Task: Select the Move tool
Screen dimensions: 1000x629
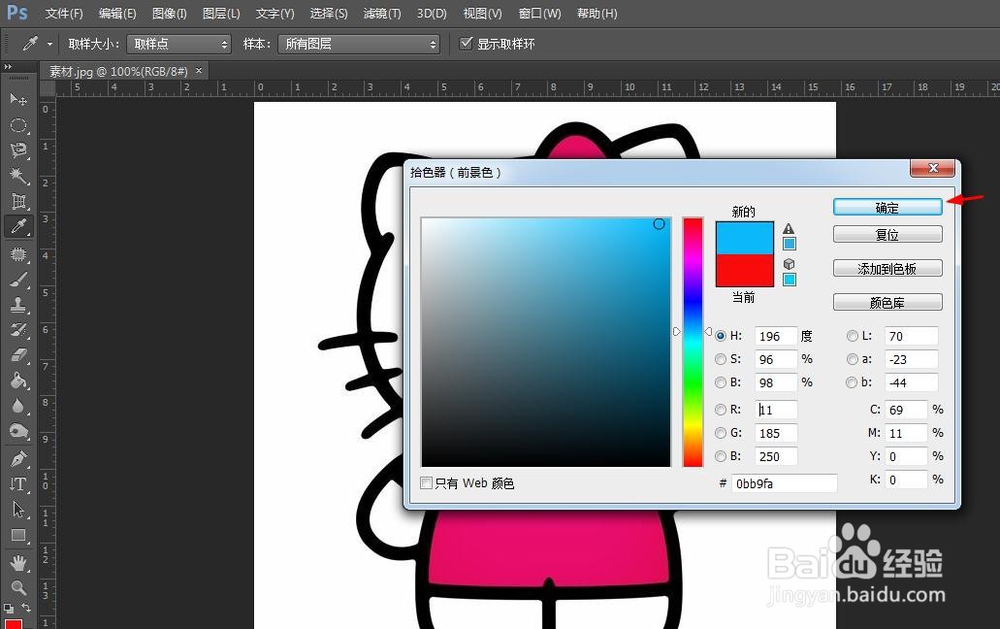Action: [18, 100]
